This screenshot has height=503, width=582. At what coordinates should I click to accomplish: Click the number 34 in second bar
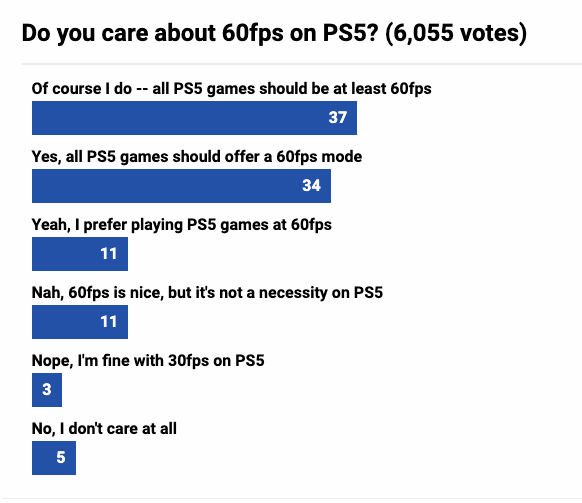[311, 186]
